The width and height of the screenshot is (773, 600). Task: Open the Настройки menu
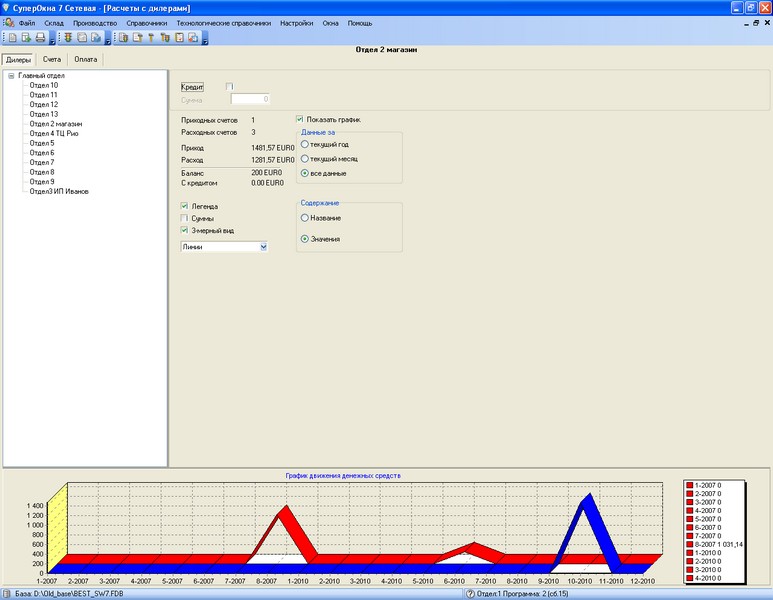(296, 23)
